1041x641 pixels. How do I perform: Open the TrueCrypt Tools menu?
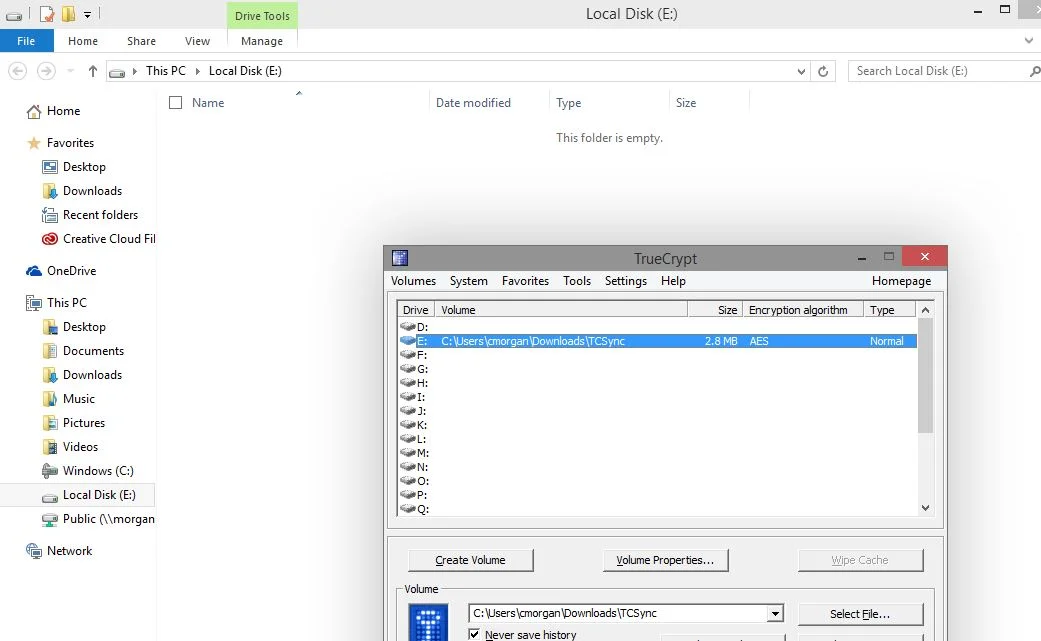(577, 281)
